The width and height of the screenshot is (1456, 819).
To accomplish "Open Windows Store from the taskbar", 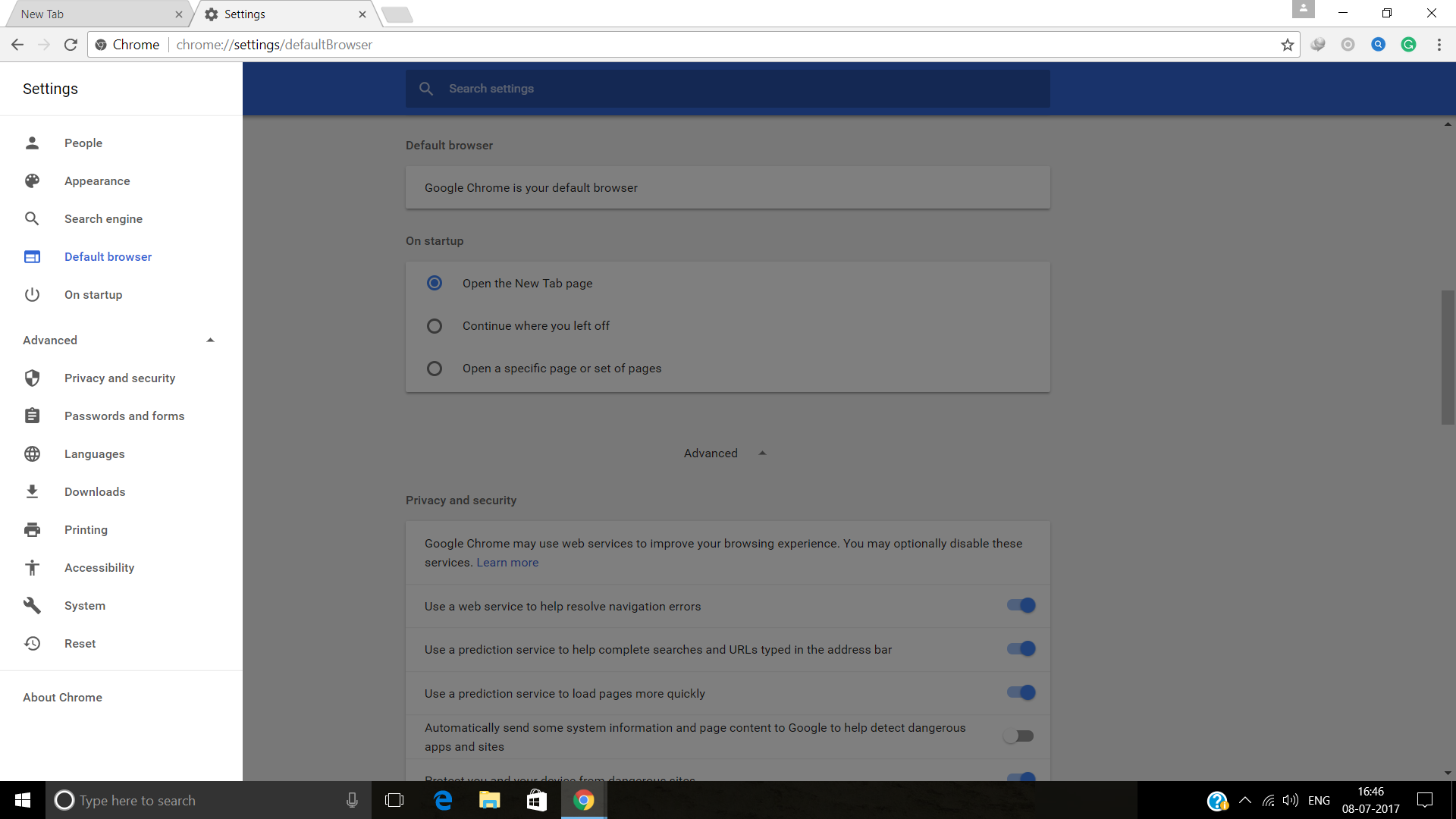I will (x=537, y=800).
